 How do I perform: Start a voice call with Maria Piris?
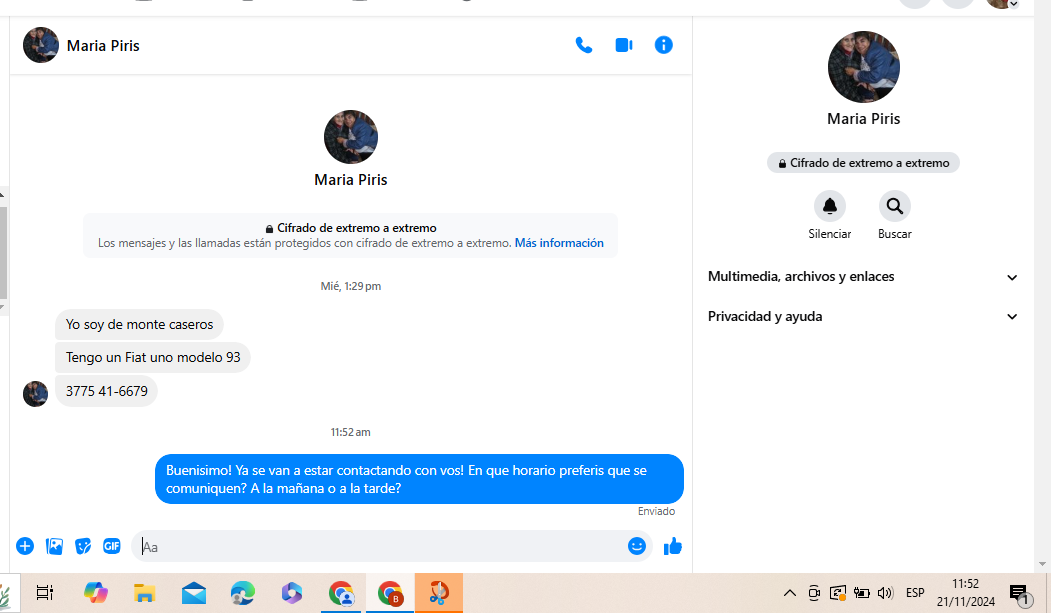[x=584, y=45]
